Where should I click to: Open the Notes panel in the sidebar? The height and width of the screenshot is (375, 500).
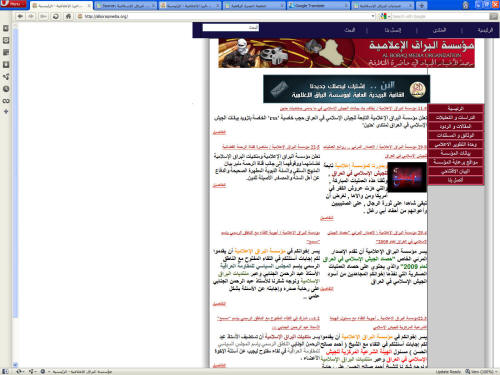pos(6,53)
